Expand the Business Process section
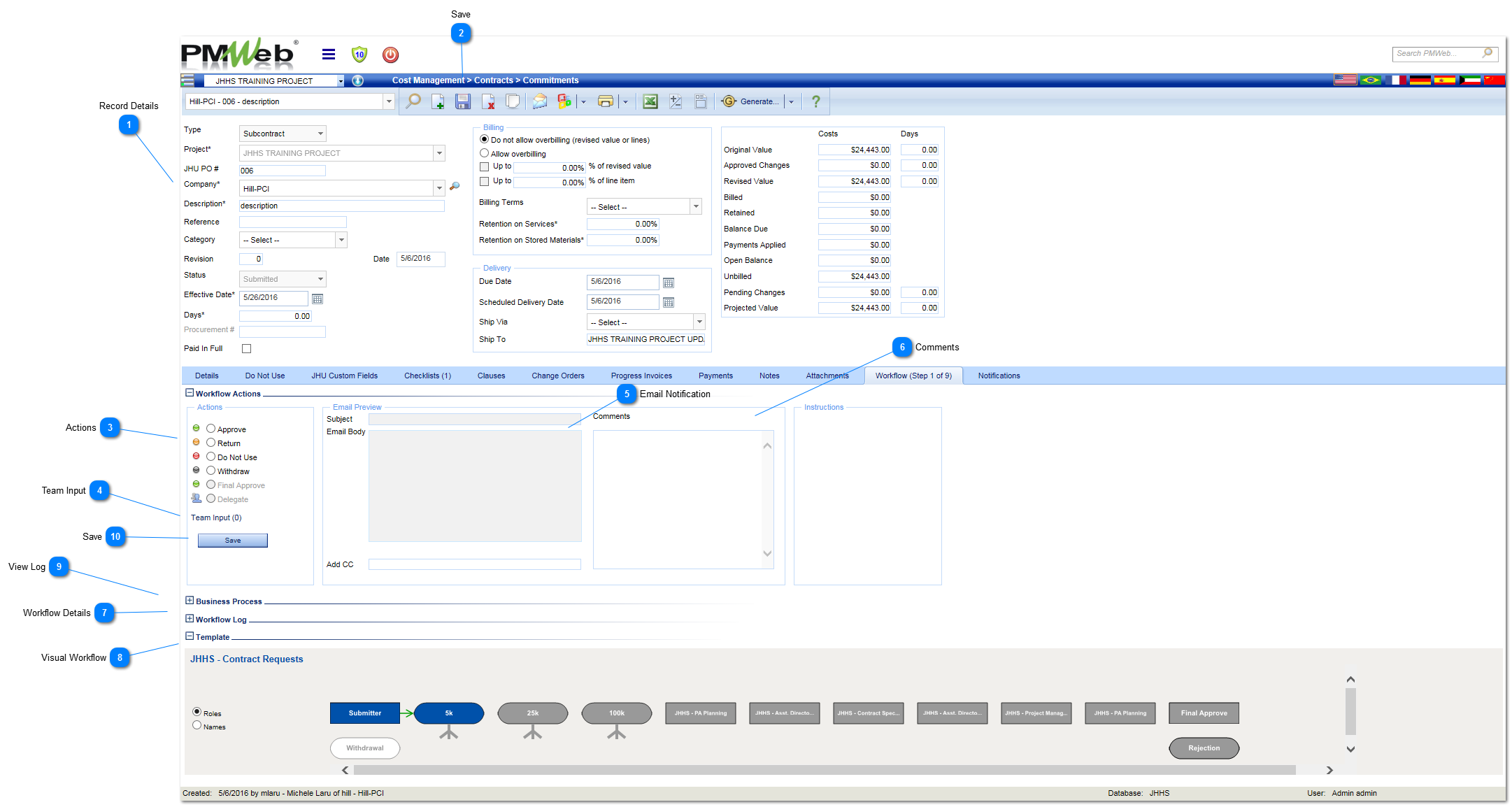 coord(190,601)
